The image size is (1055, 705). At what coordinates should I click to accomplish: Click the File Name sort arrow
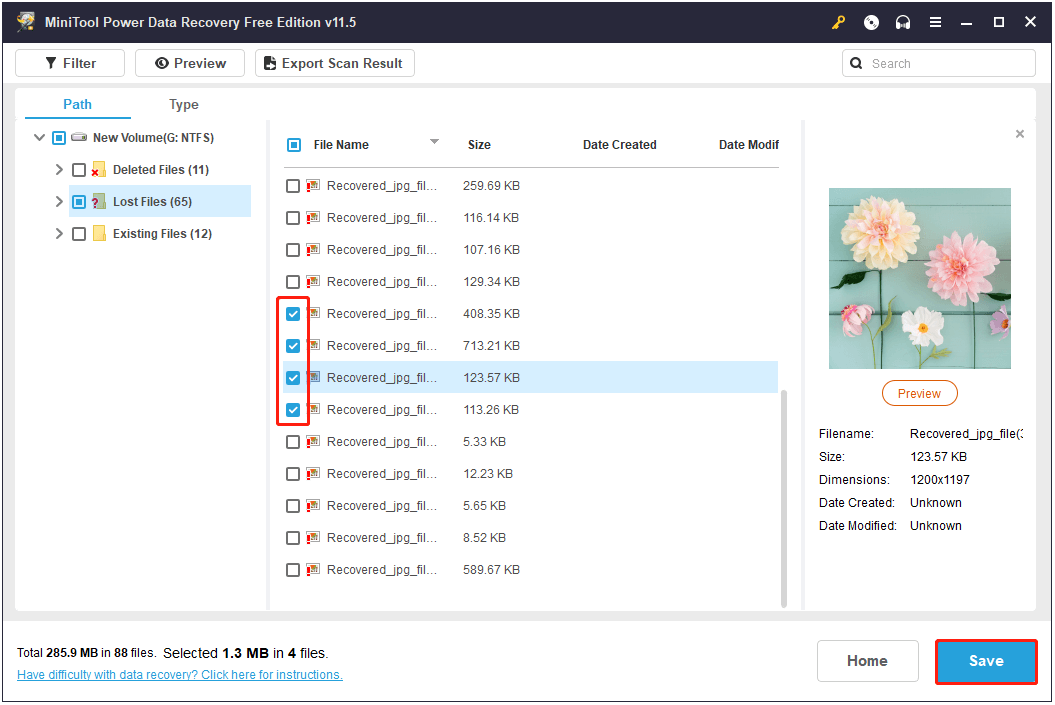tap(435, 141)
